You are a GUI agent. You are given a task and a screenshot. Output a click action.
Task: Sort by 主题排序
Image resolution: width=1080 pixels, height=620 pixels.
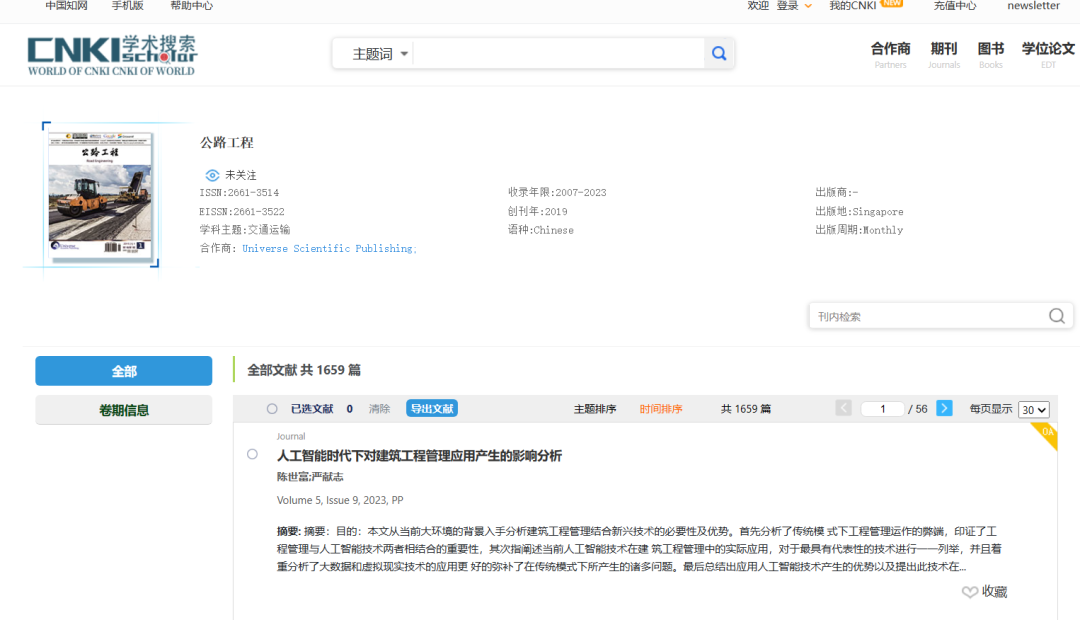595,409
